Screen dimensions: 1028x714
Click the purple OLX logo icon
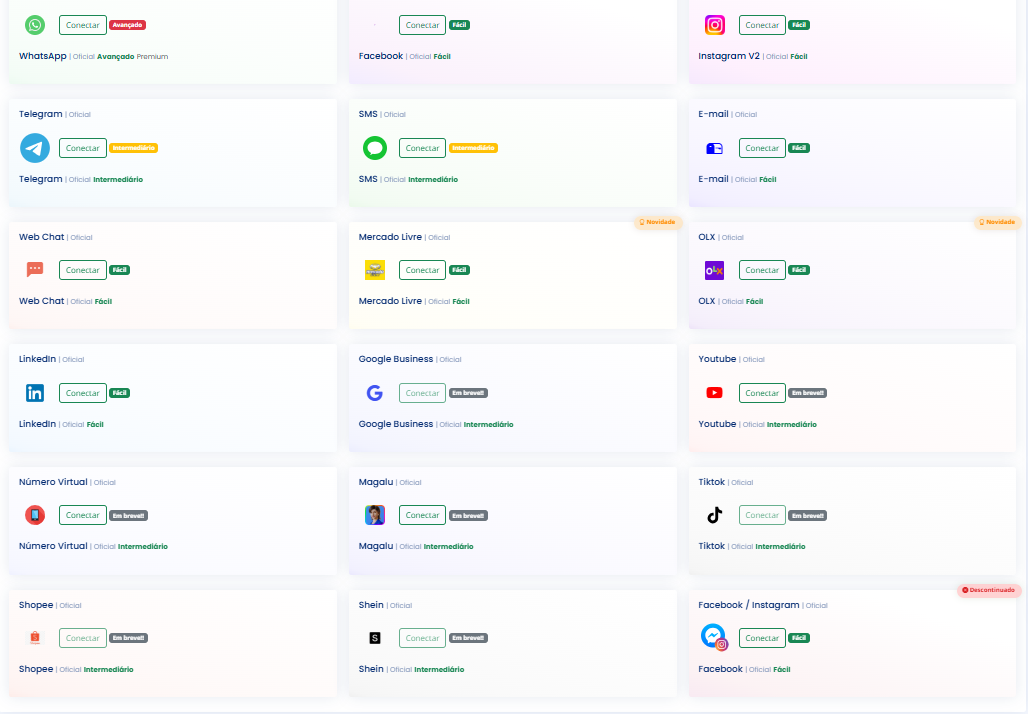tap(715, 270)
